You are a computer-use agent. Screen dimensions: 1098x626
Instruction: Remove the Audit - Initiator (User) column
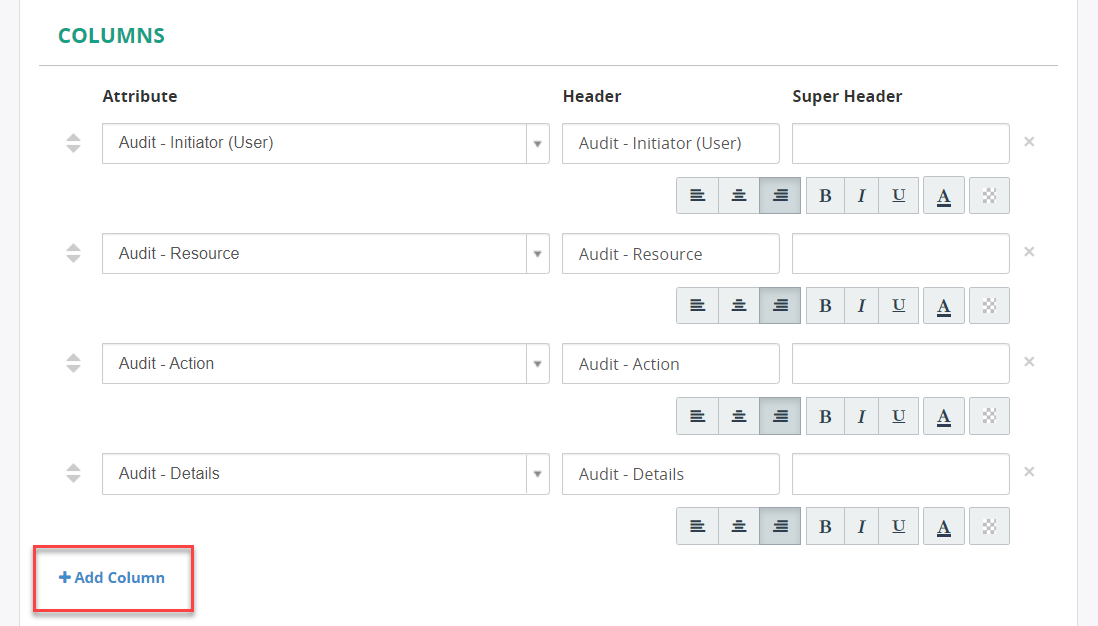click(1029, 141)
